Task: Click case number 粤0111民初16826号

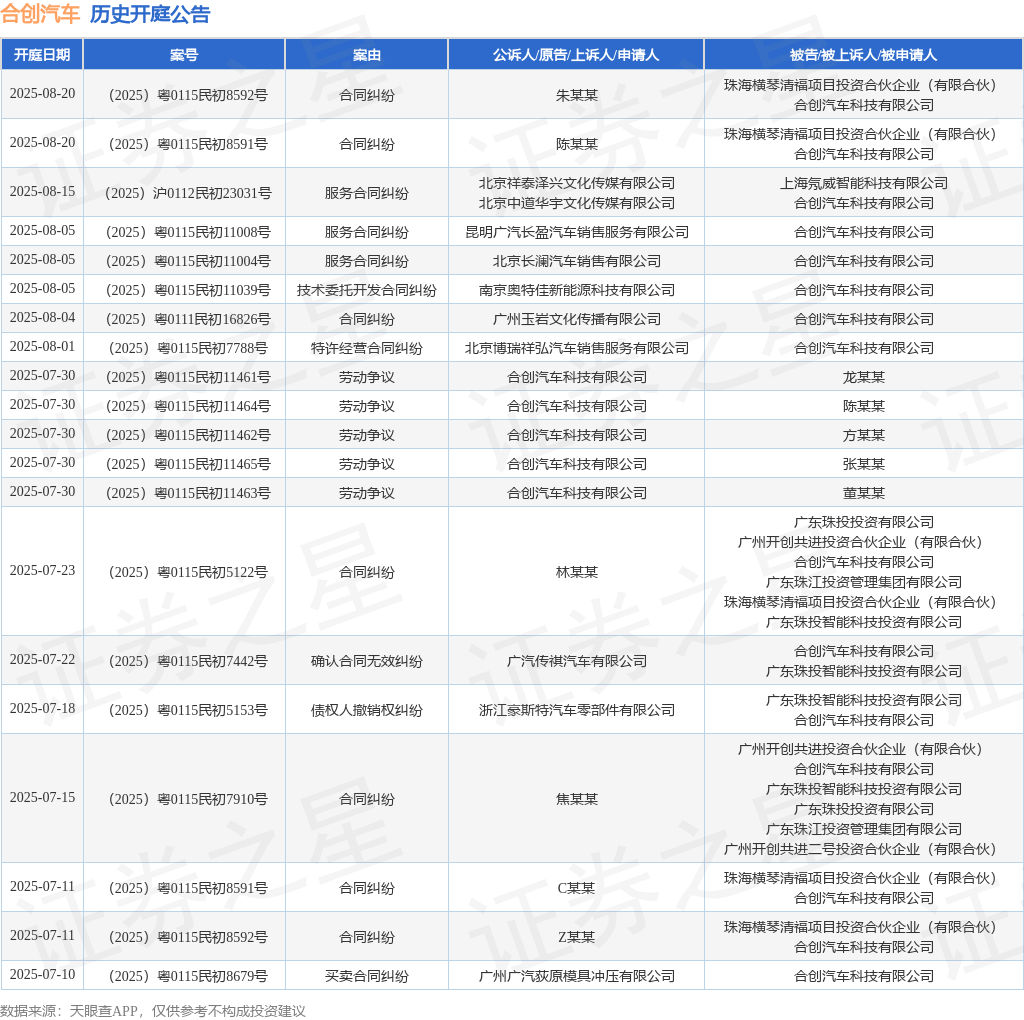Action: tap(188, 319)
